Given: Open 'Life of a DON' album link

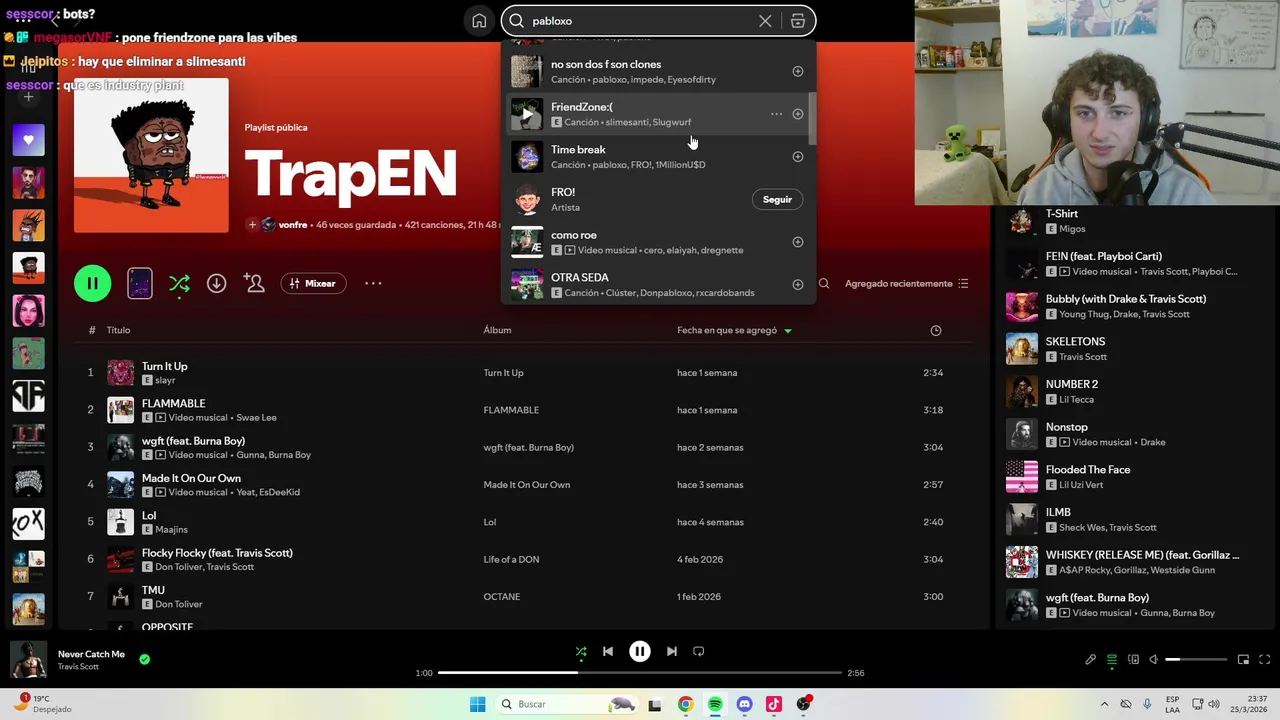Looking at the screenshot, I should 511,560.
